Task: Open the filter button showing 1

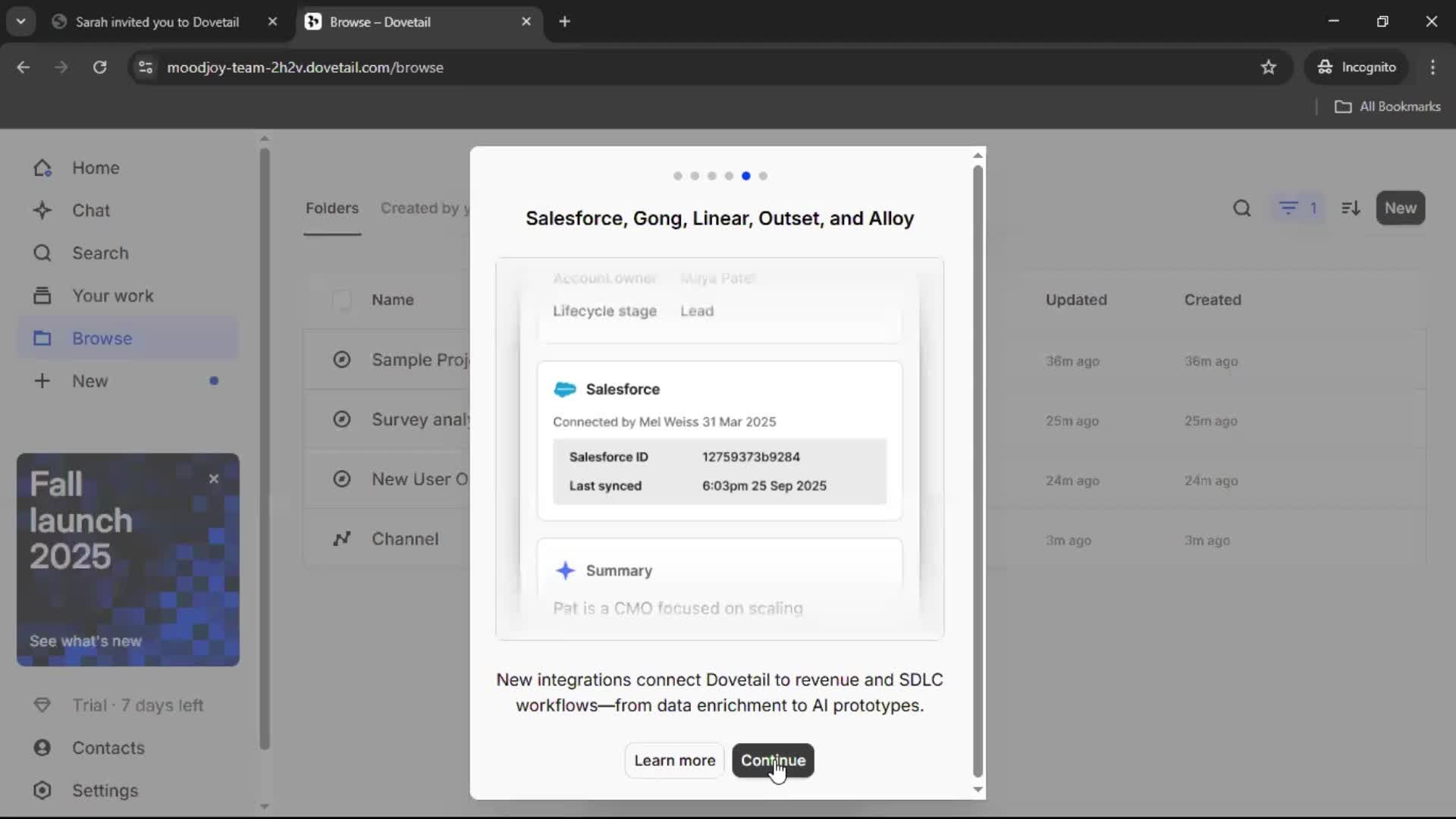Action: coord(1298,208)
